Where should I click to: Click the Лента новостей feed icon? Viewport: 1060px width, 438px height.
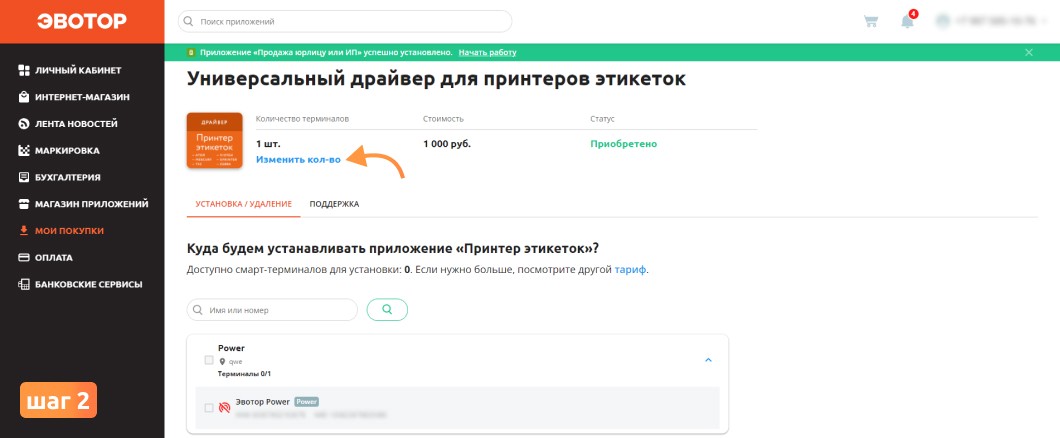tap(24, 124)
